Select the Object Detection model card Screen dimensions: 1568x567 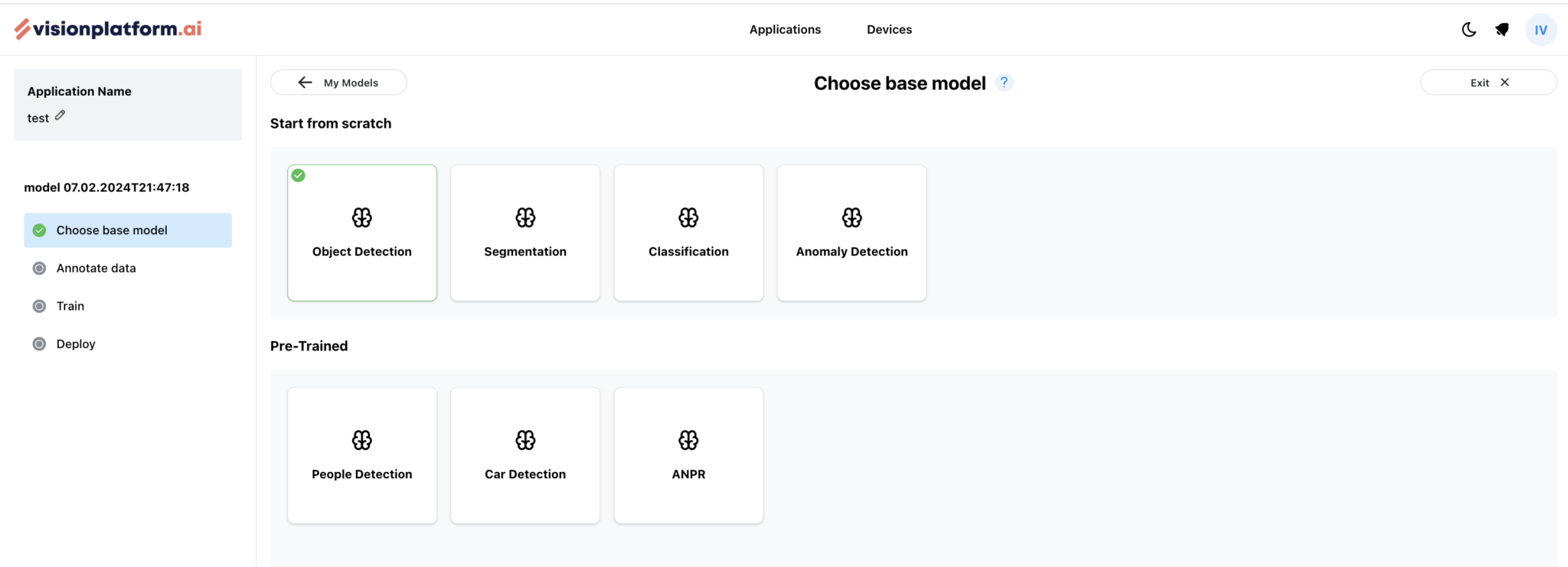tap(362, 233)
